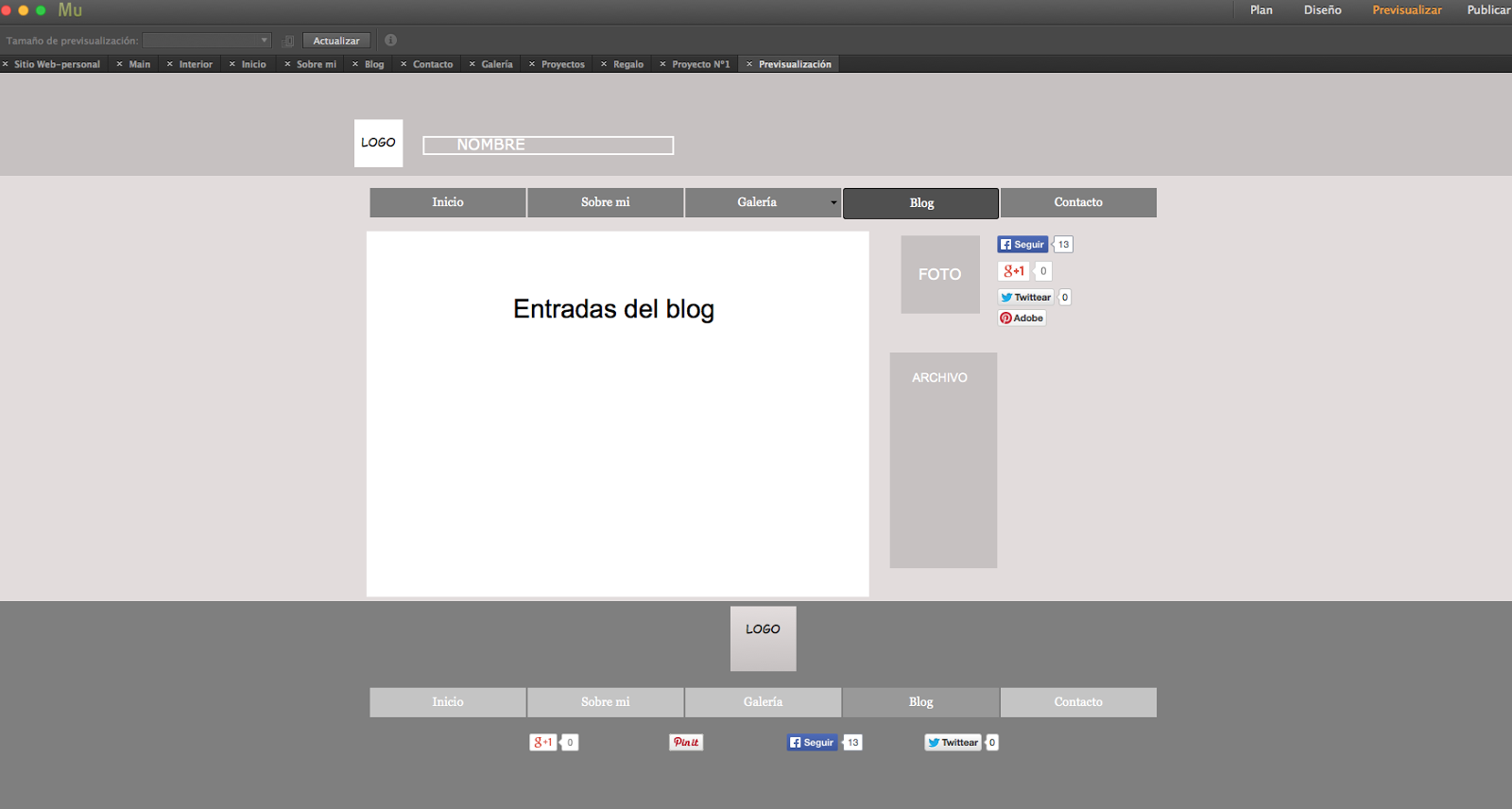Click the Twittear button in the sidebar
Viewport: 1512px width, 809px height.
pos(1025,297)
